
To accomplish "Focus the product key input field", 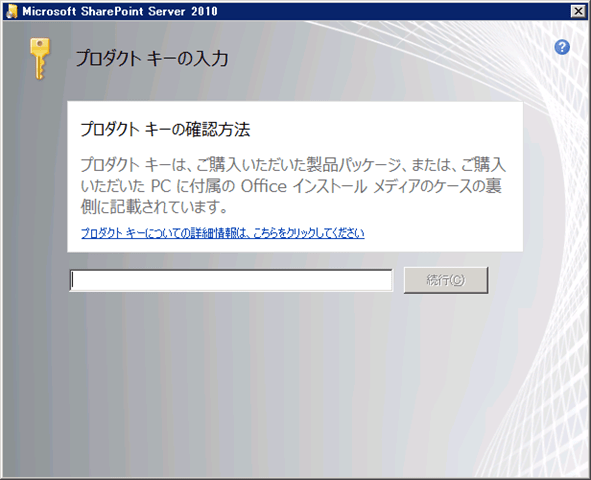I will tap(231, 280).
